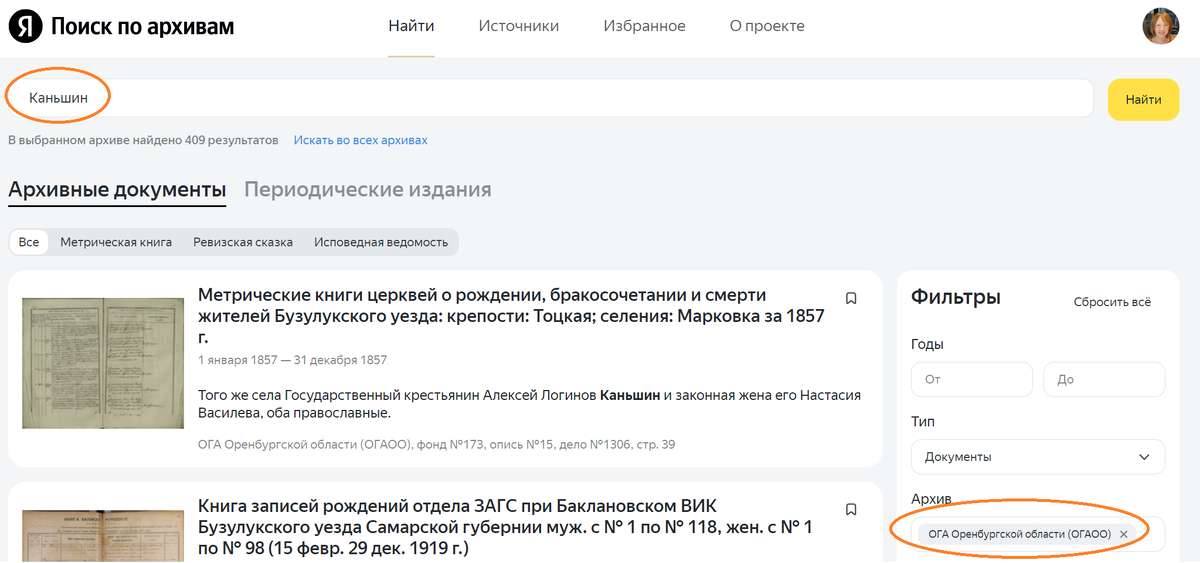Viewport: 1200px width, 563px height.
Task: Click Сбросить всё to reset filters
Action: (x=1112, y=301)
